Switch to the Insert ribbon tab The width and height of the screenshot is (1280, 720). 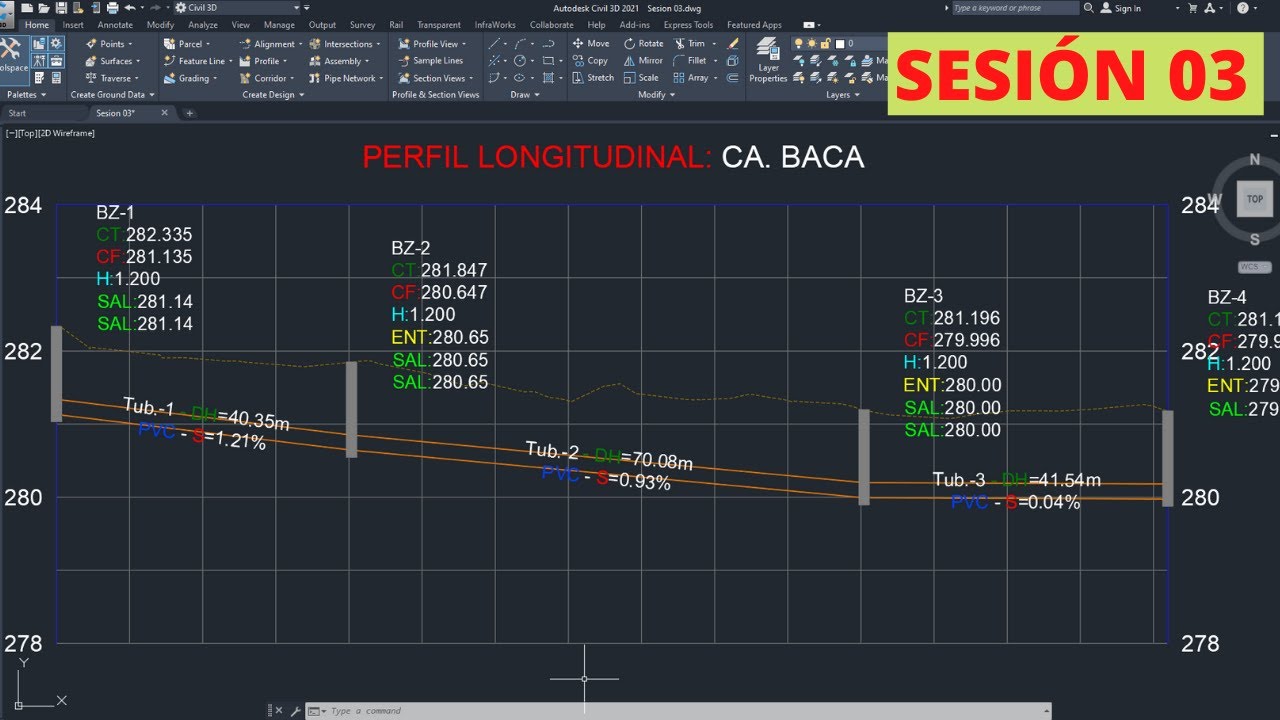click(73, 25)
